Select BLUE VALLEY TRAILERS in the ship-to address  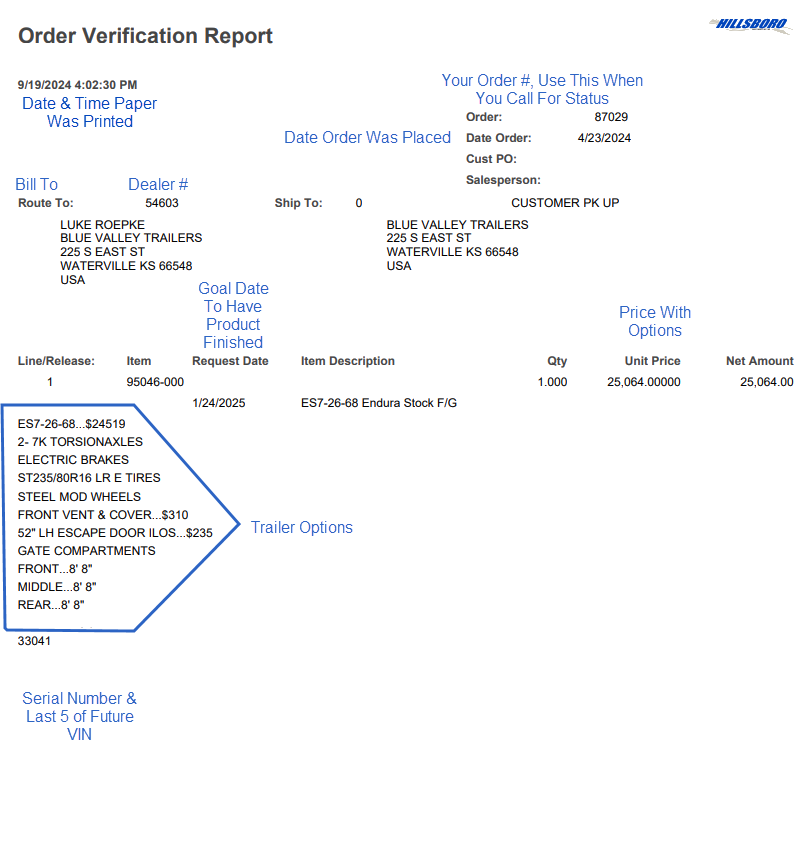click(x=458, y=225)
